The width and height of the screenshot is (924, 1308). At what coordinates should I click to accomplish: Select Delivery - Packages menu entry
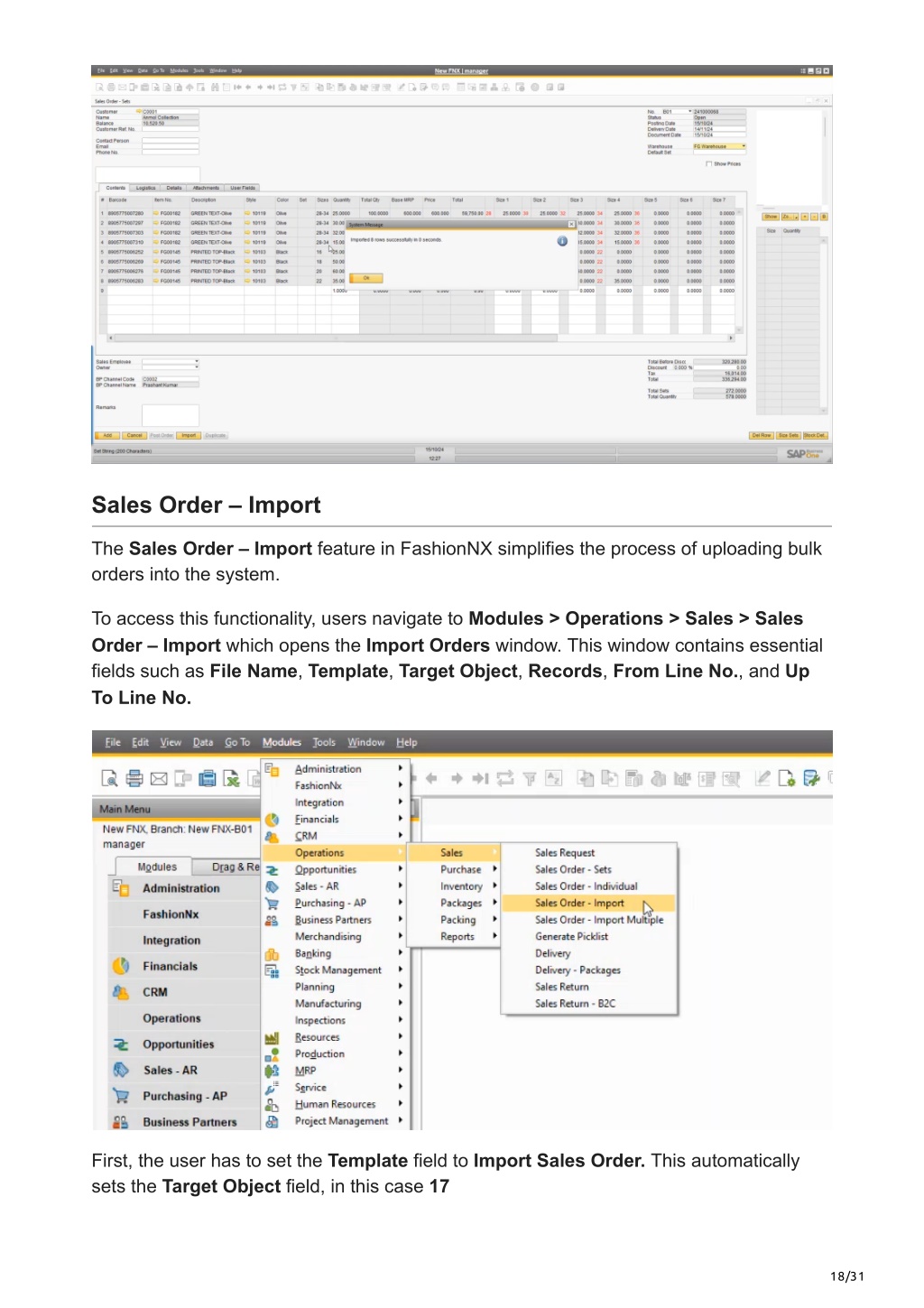(577, 969)
